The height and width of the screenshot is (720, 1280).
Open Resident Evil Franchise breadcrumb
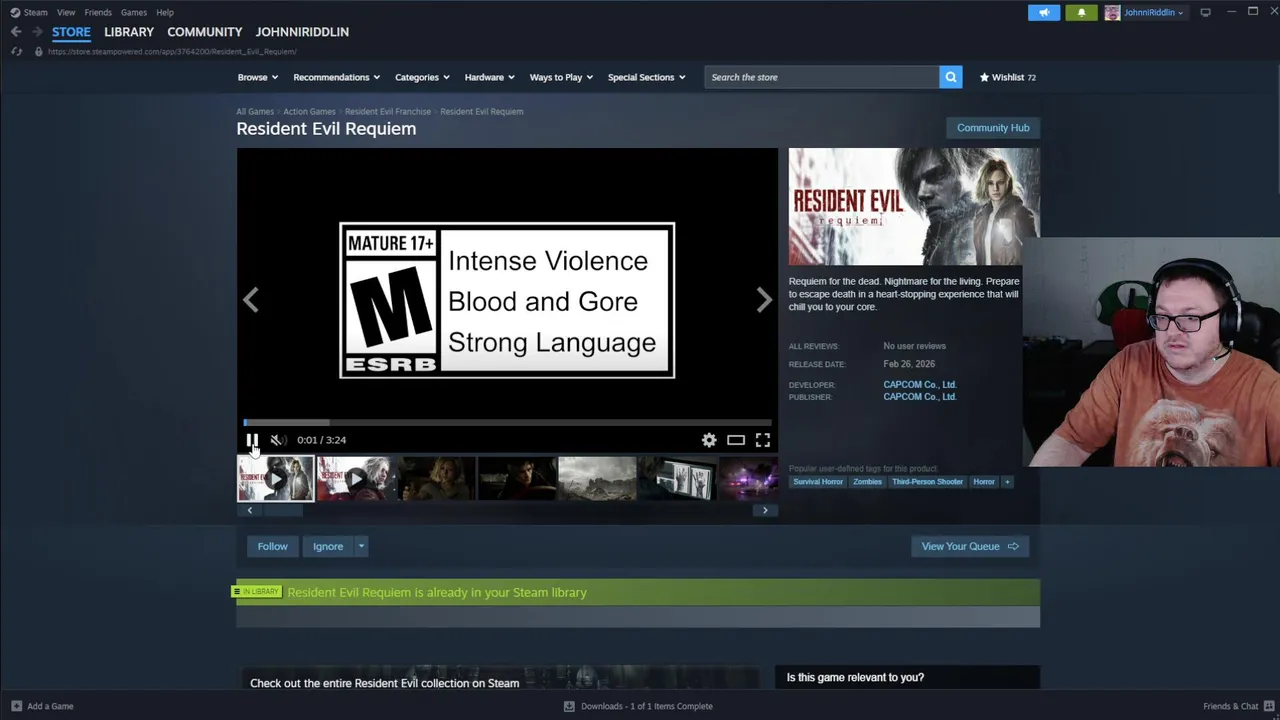388,111
